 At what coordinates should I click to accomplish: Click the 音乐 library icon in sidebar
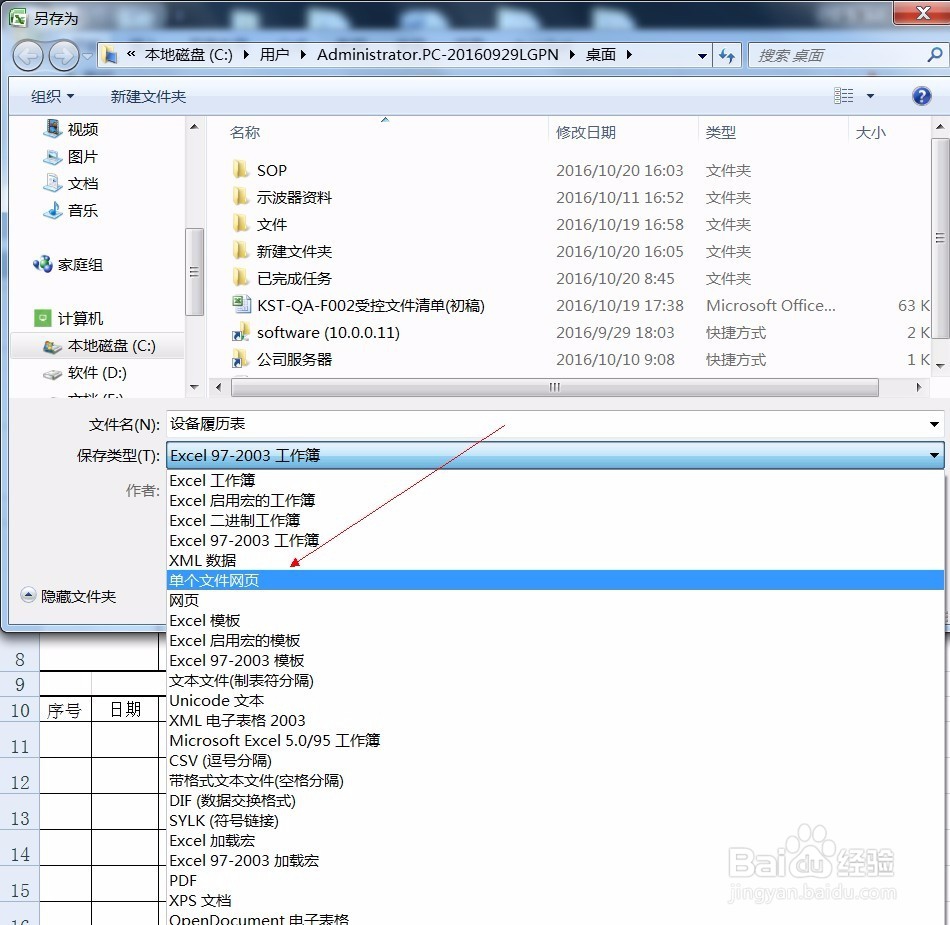click(x=53, y=210)
